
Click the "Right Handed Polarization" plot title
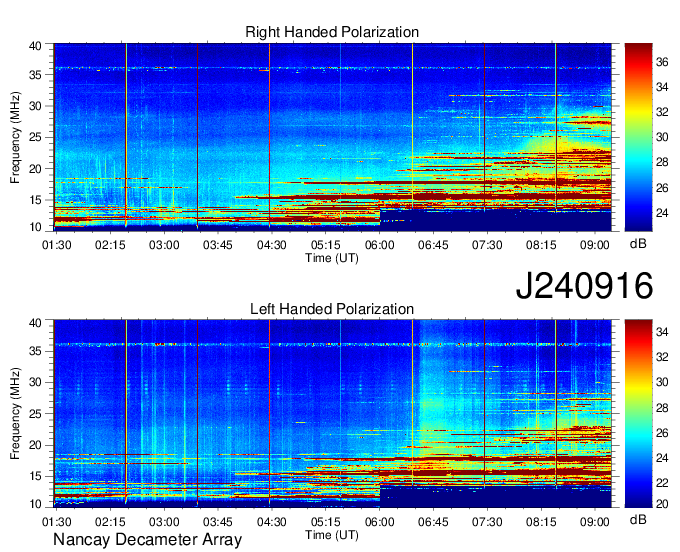tap(332, 32)
